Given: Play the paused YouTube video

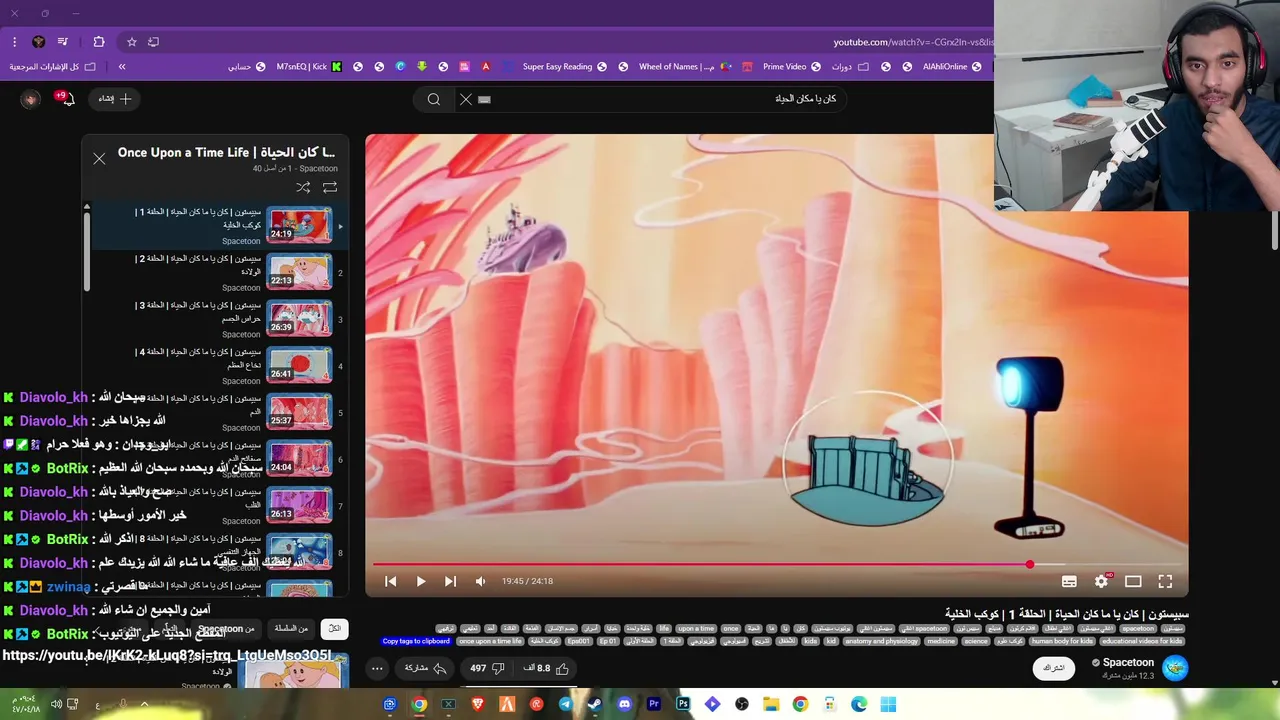Looking at the screenshot, I should [421, 581].
